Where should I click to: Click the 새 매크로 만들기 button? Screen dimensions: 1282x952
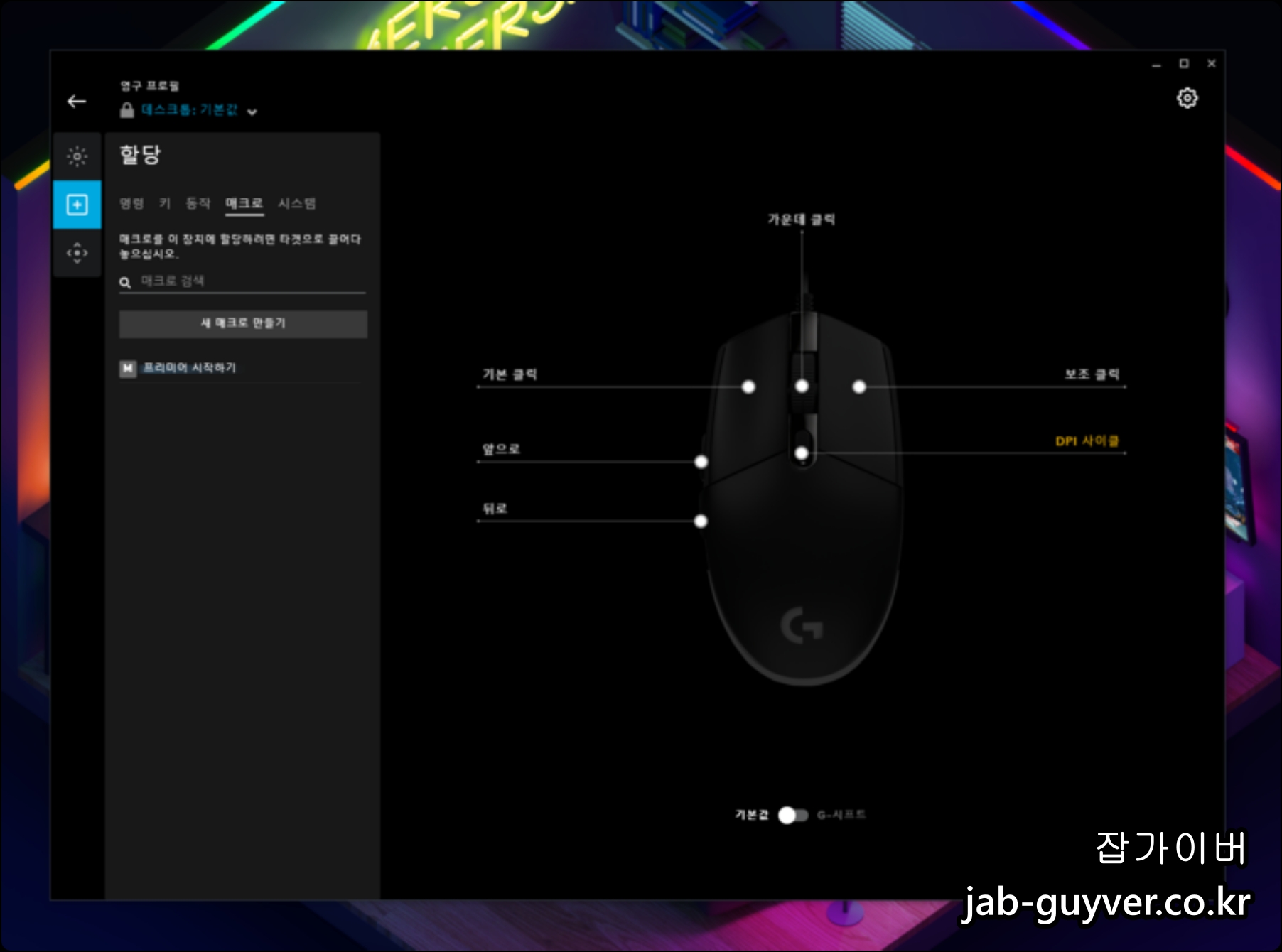click(x=243, y=323)
